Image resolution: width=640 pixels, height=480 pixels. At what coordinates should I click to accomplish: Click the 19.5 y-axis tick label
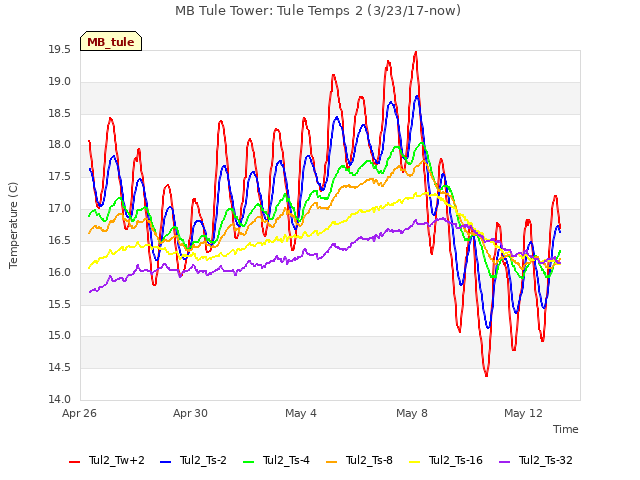click(x=60, y=50)
